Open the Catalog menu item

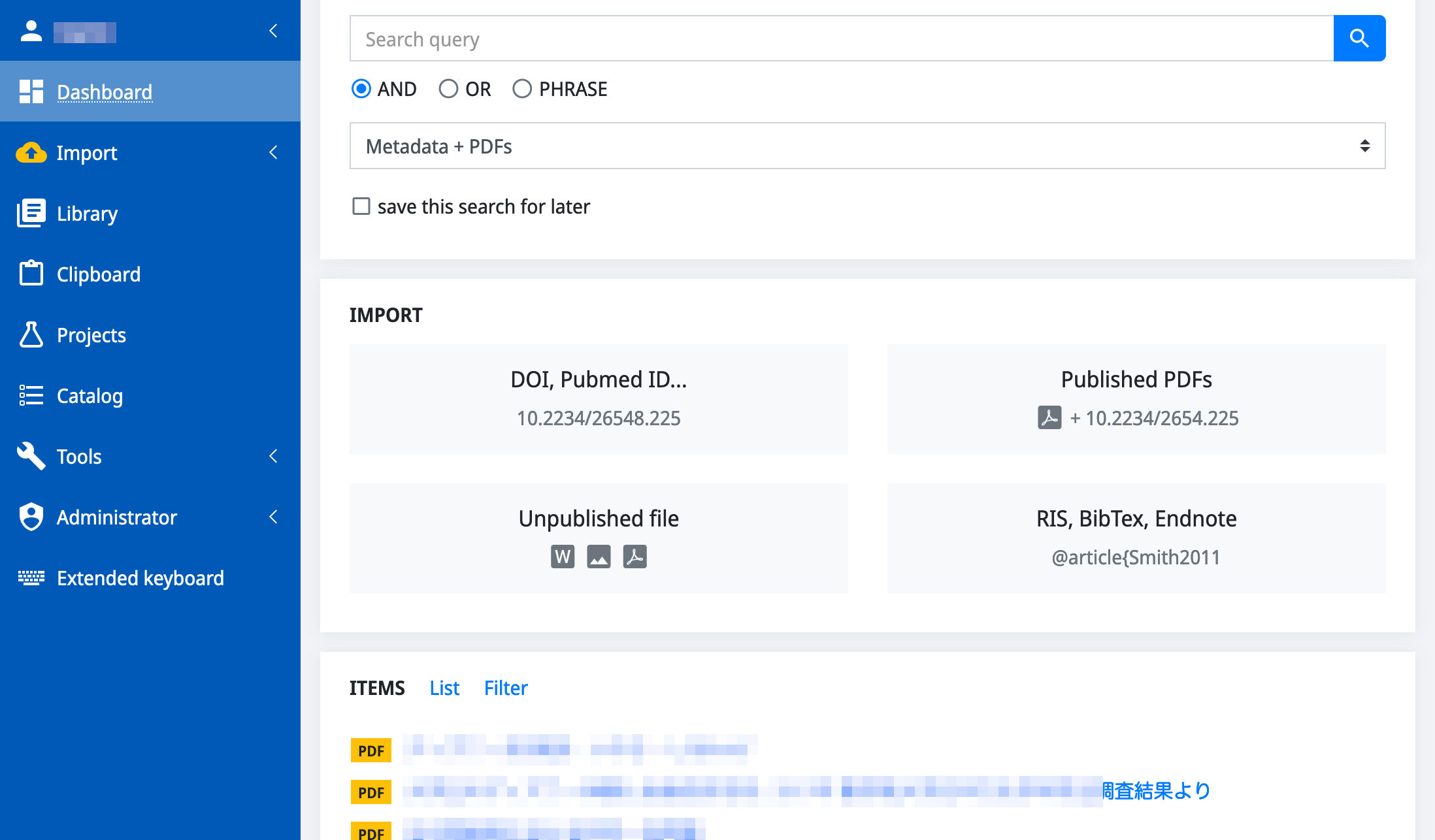coord(90,396)
